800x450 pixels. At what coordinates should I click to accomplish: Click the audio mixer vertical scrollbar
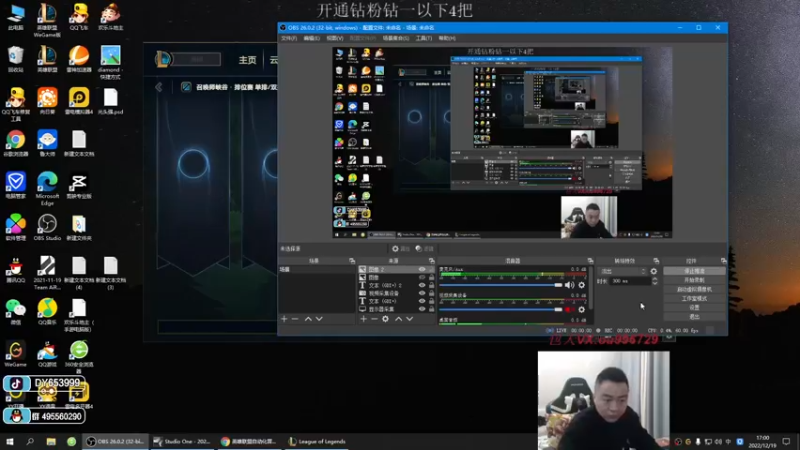[591, 288]
